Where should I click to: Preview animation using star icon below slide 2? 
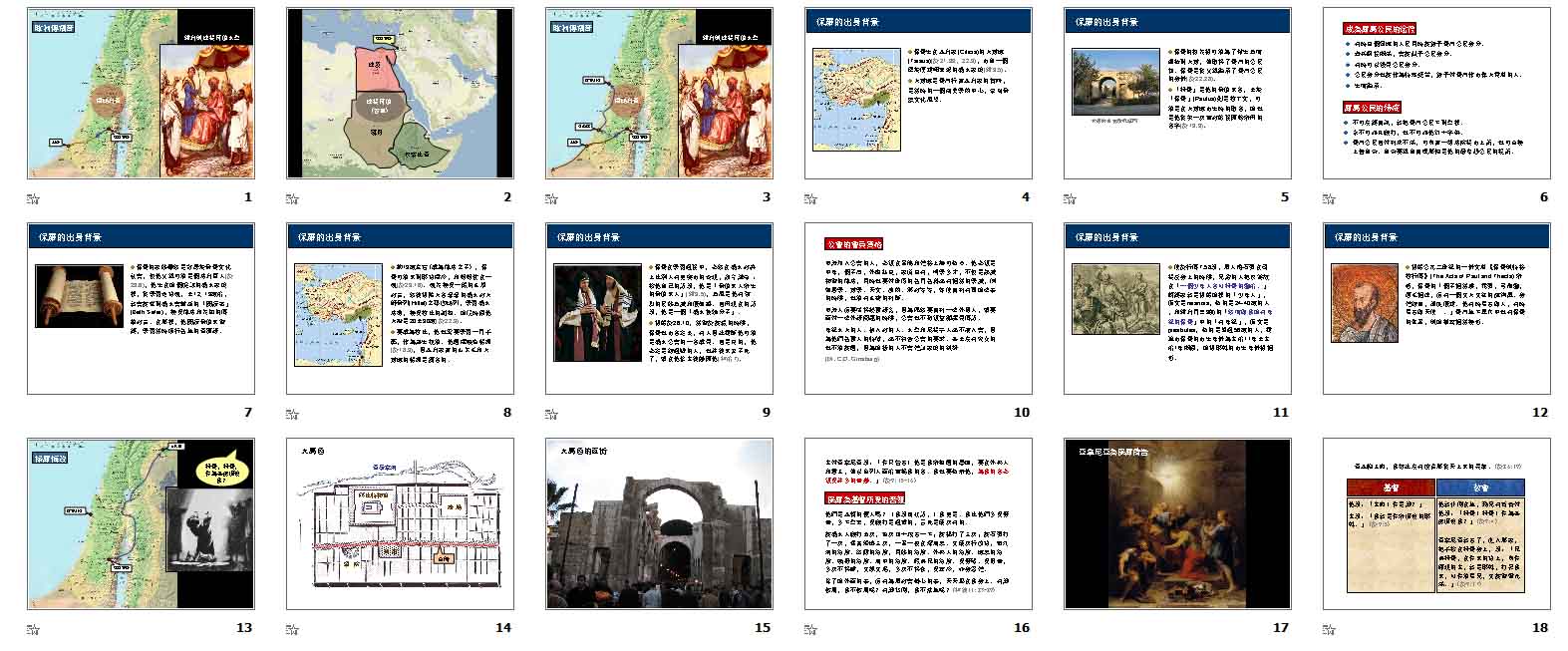pyautogui.click(x=292, y=197)
